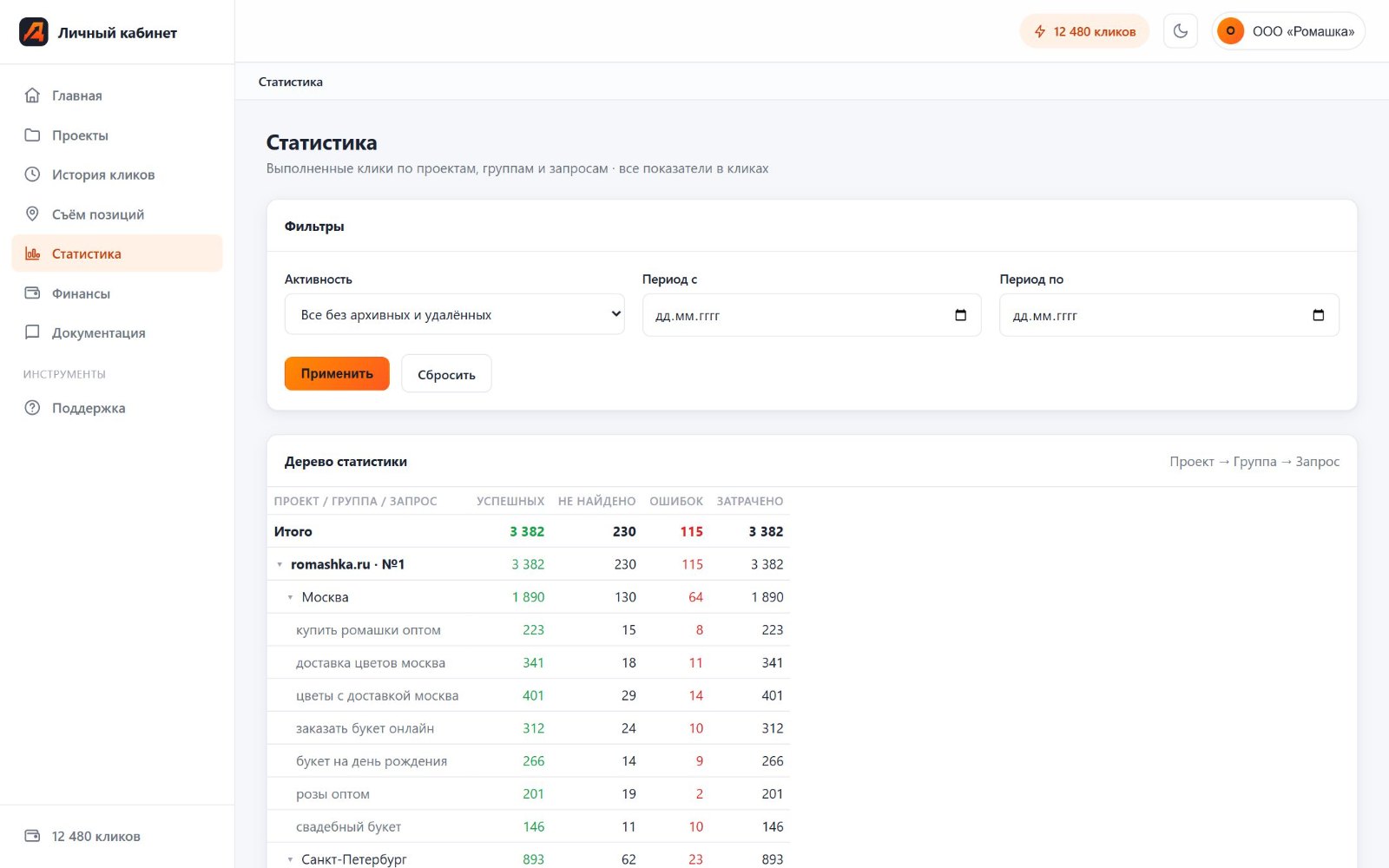Open the ООО «Ромашка» account menu
This screenshot has width=1389, height=868.
(x=1288, y=31)
